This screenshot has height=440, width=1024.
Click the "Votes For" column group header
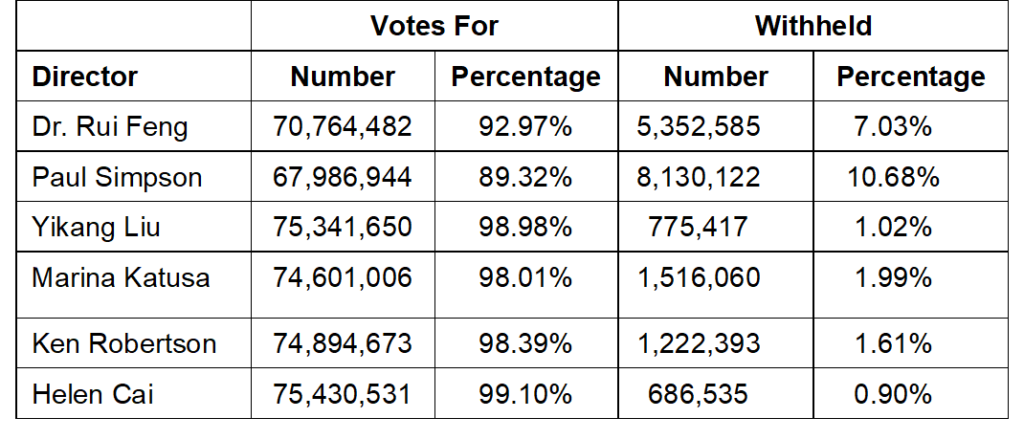[434, 27]
